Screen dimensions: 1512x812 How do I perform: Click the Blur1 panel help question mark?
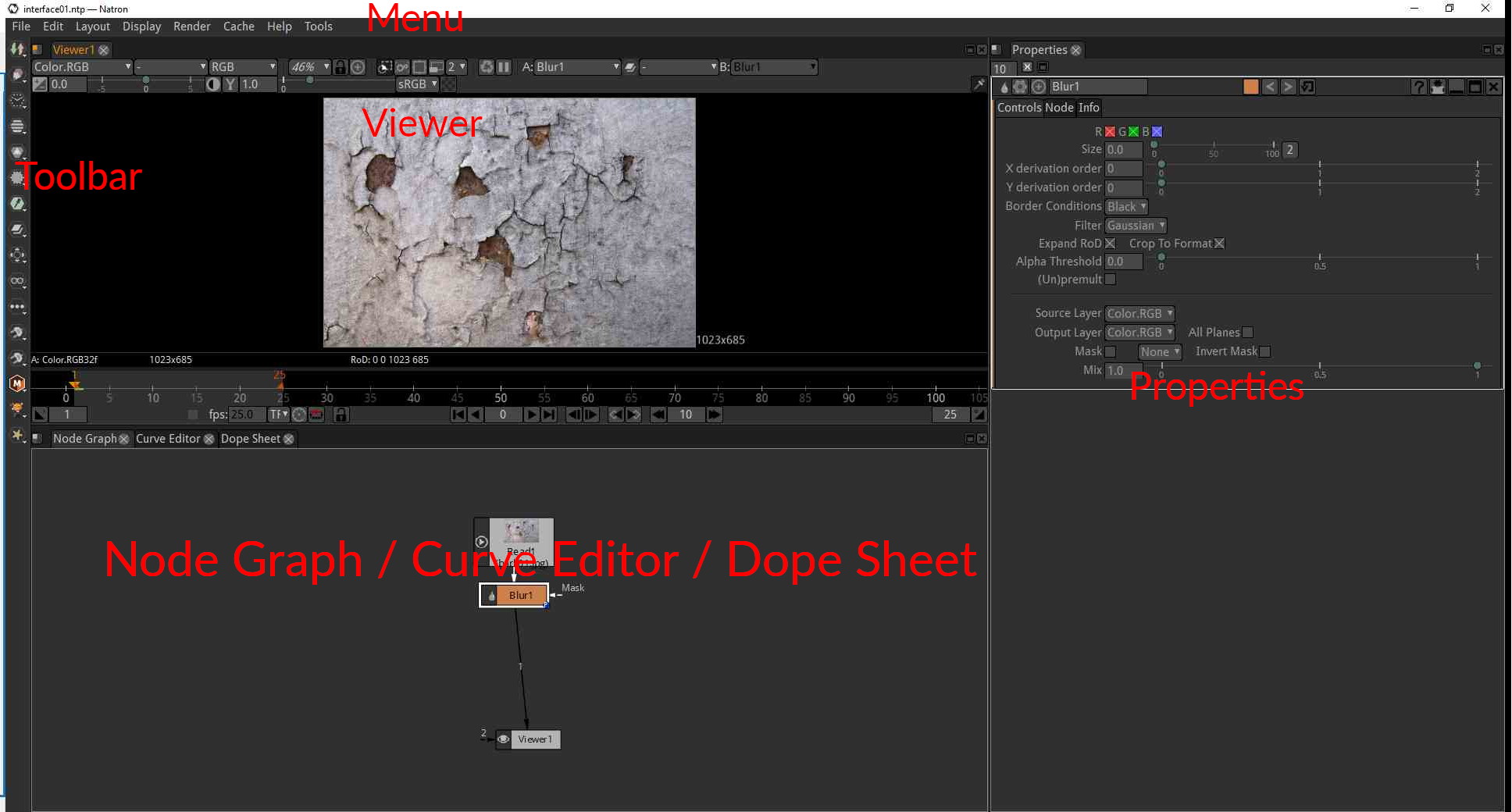click(x=1418, y=87)
